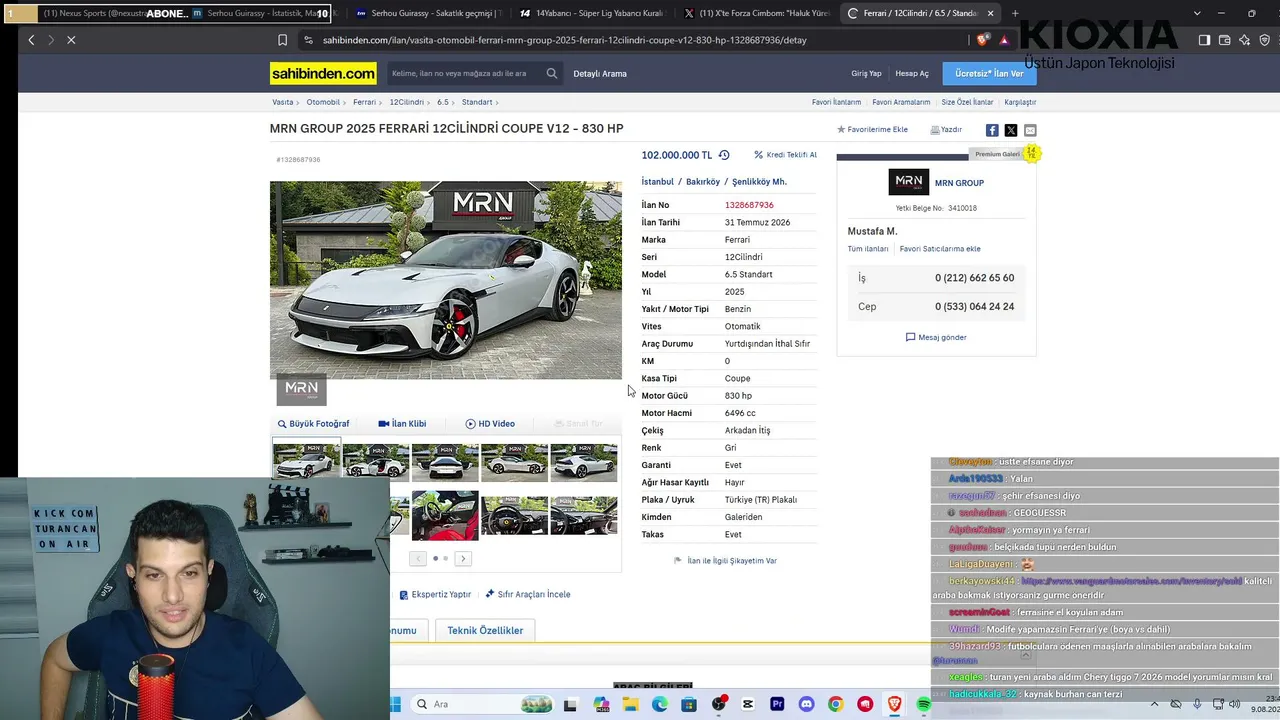Click the Ferrari breadcrumb link
This screenshot has width=1280, height=720.
[x=364, y=102]
